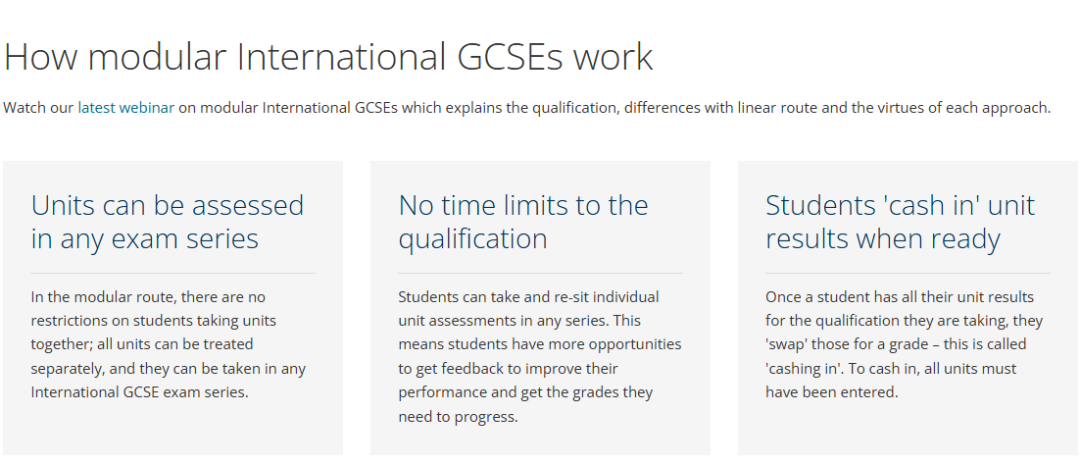This screenshot has height=465, width=1080.
Task: Click the paragraph starting 'In the modular route'
Action: [168, 344]
